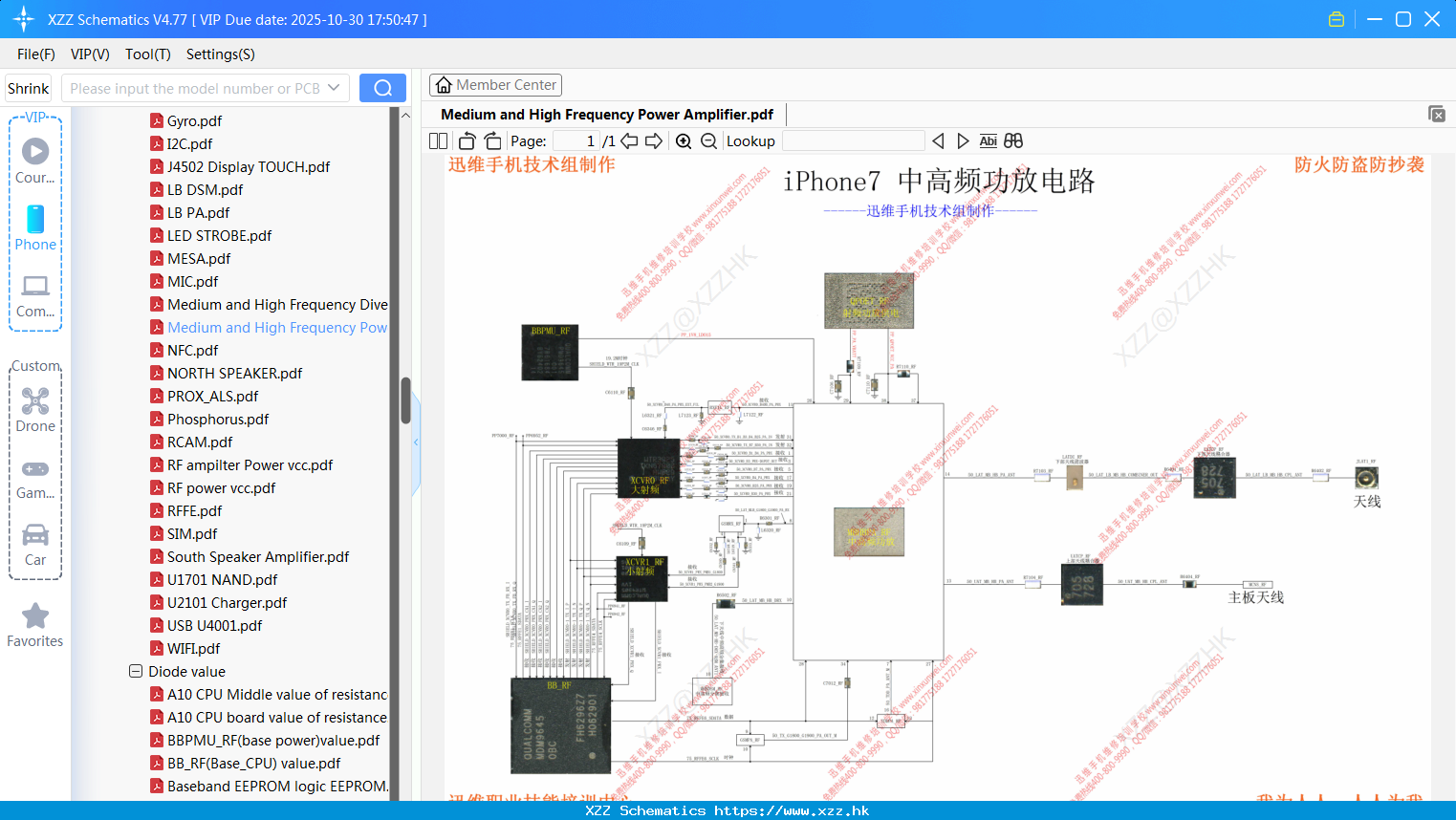Open the Tool(T) menu
1456x820 pixels.
(148, 54)
